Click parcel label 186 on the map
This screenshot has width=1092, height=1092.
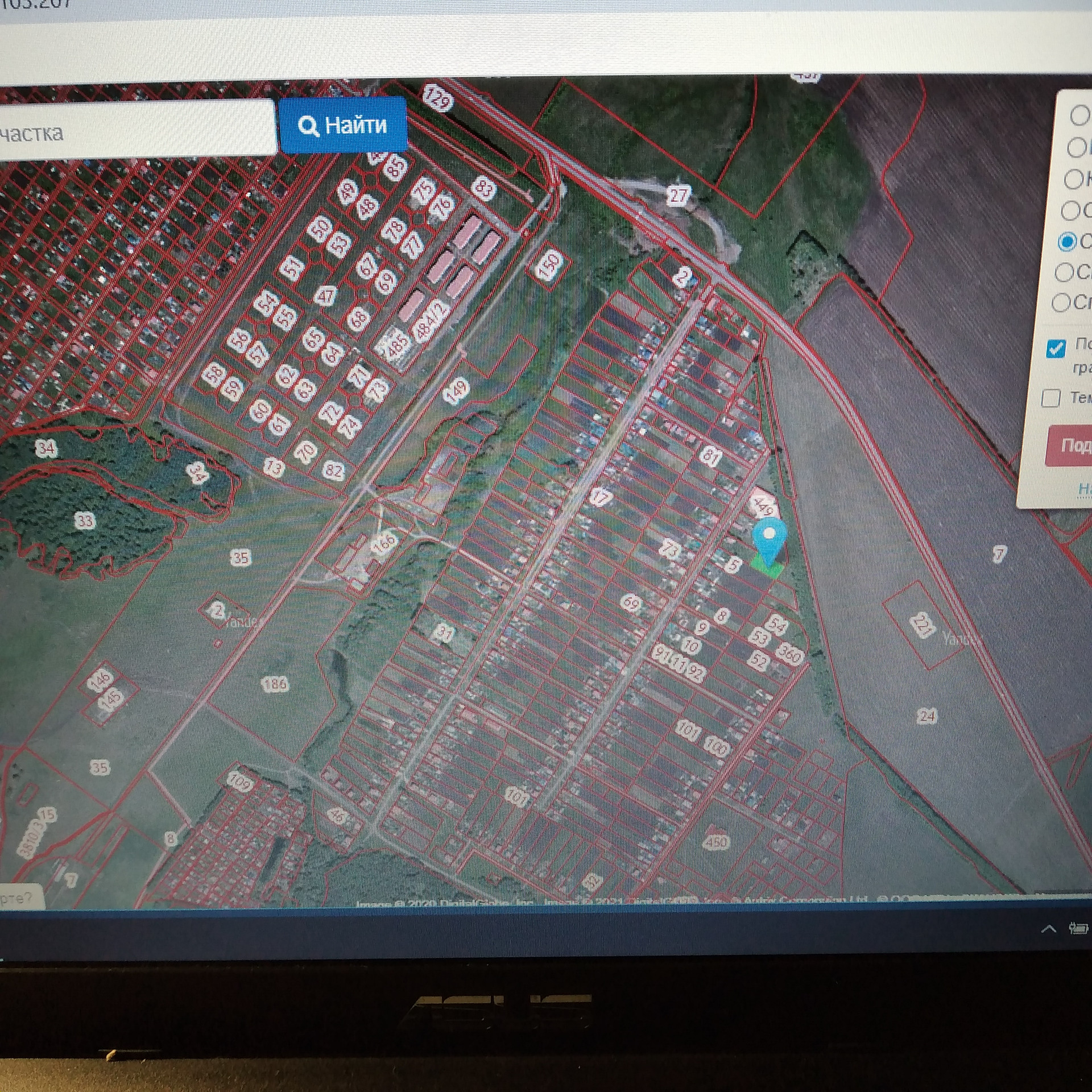click(x=275, y=684)
